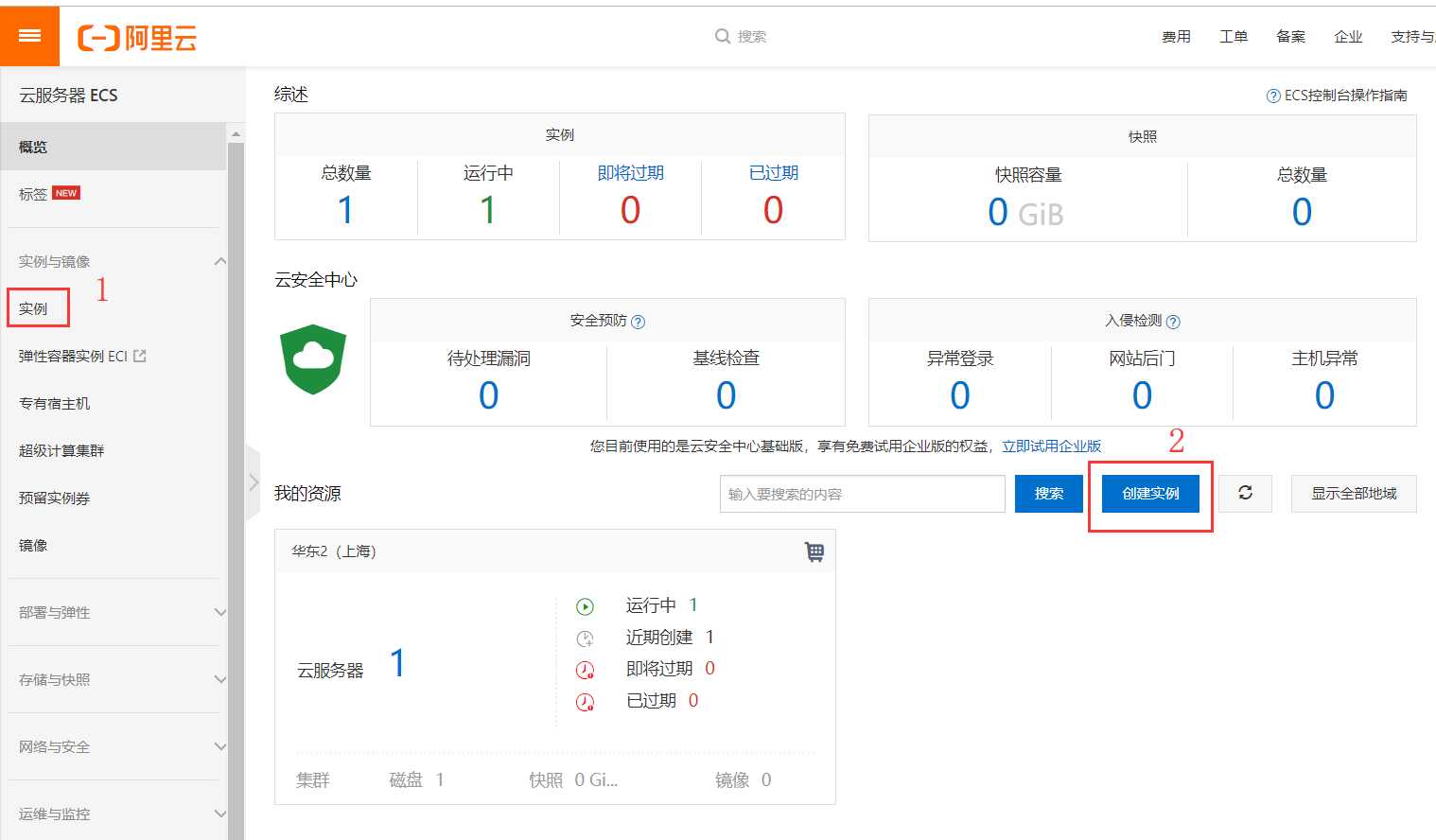Open 专有宿主机 in the sidebar

coord(55,403)
